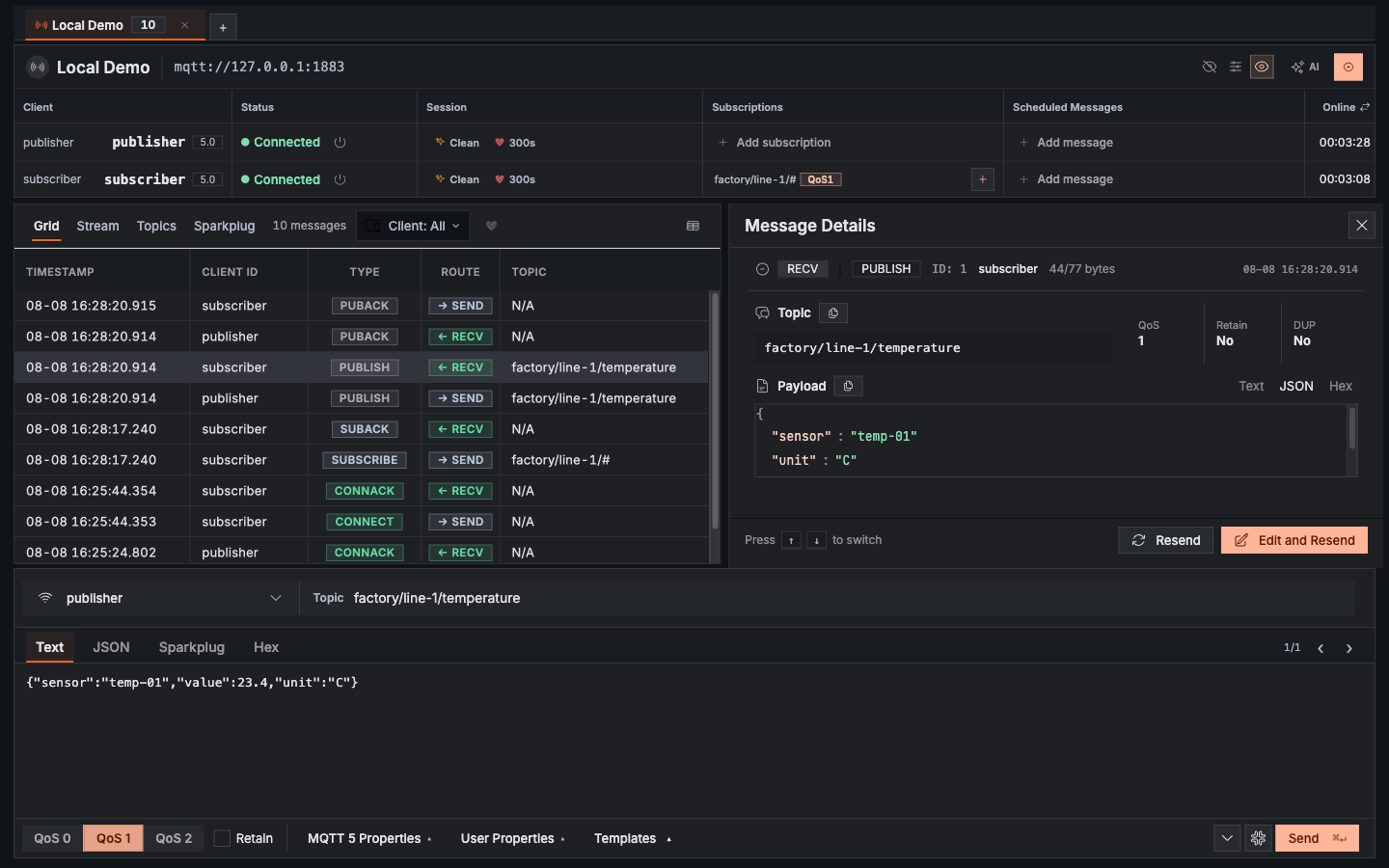Image resolution: width=1389 pixels, height=868 pixels.
Task: Collapse the message details header circle icon
Action: [762, 269]
